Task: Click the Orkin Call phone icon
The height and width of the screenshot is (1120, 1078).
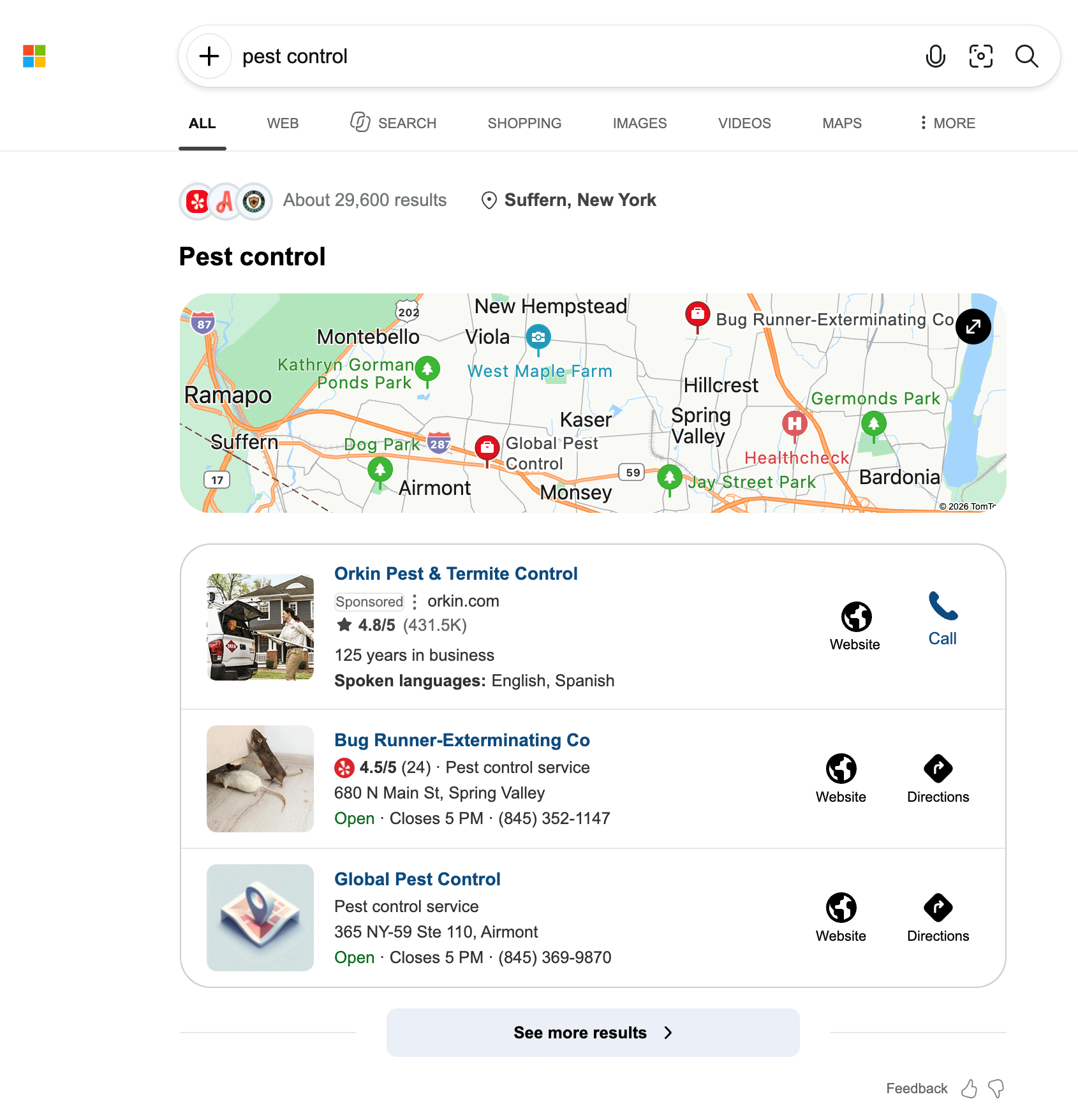Action: (x=943, y=606)
